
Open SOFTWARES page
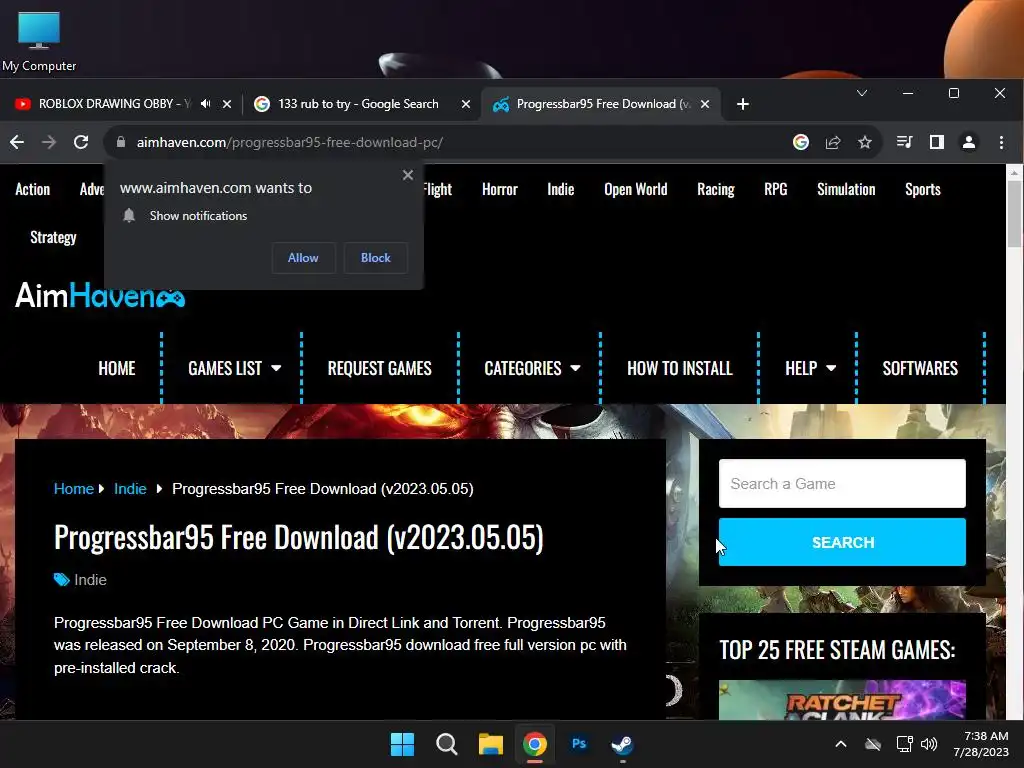920,368
